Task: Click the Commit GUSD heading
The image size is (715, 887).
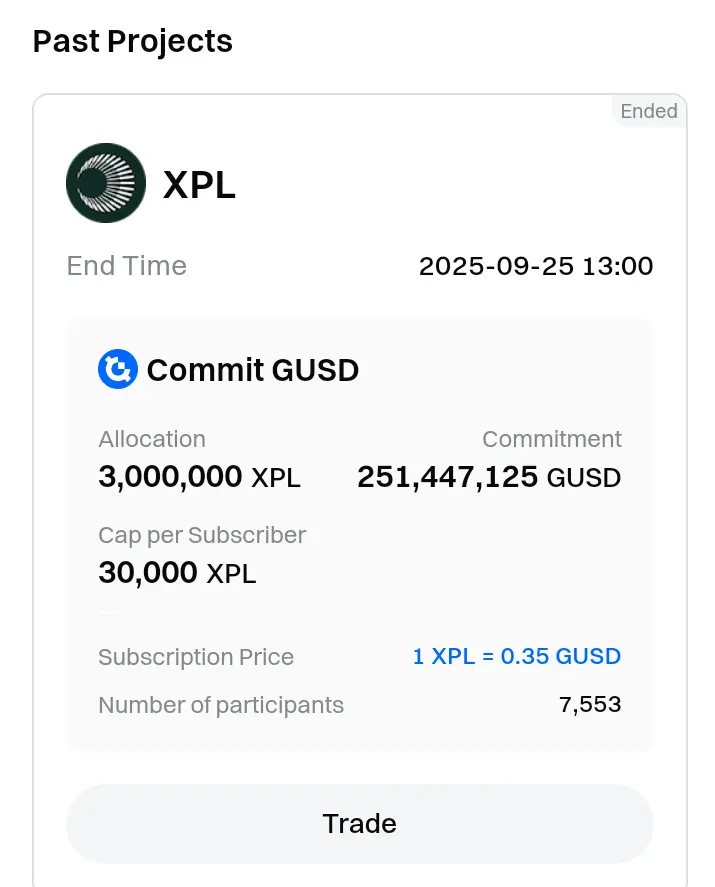Action: [x=253, y=370]
